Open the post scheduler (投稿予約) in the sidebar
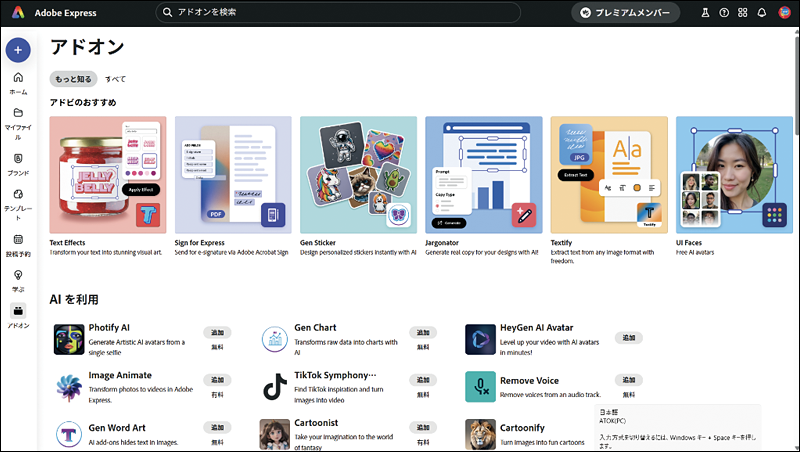The width and height of the screenshot is (800, 452). 18,245
